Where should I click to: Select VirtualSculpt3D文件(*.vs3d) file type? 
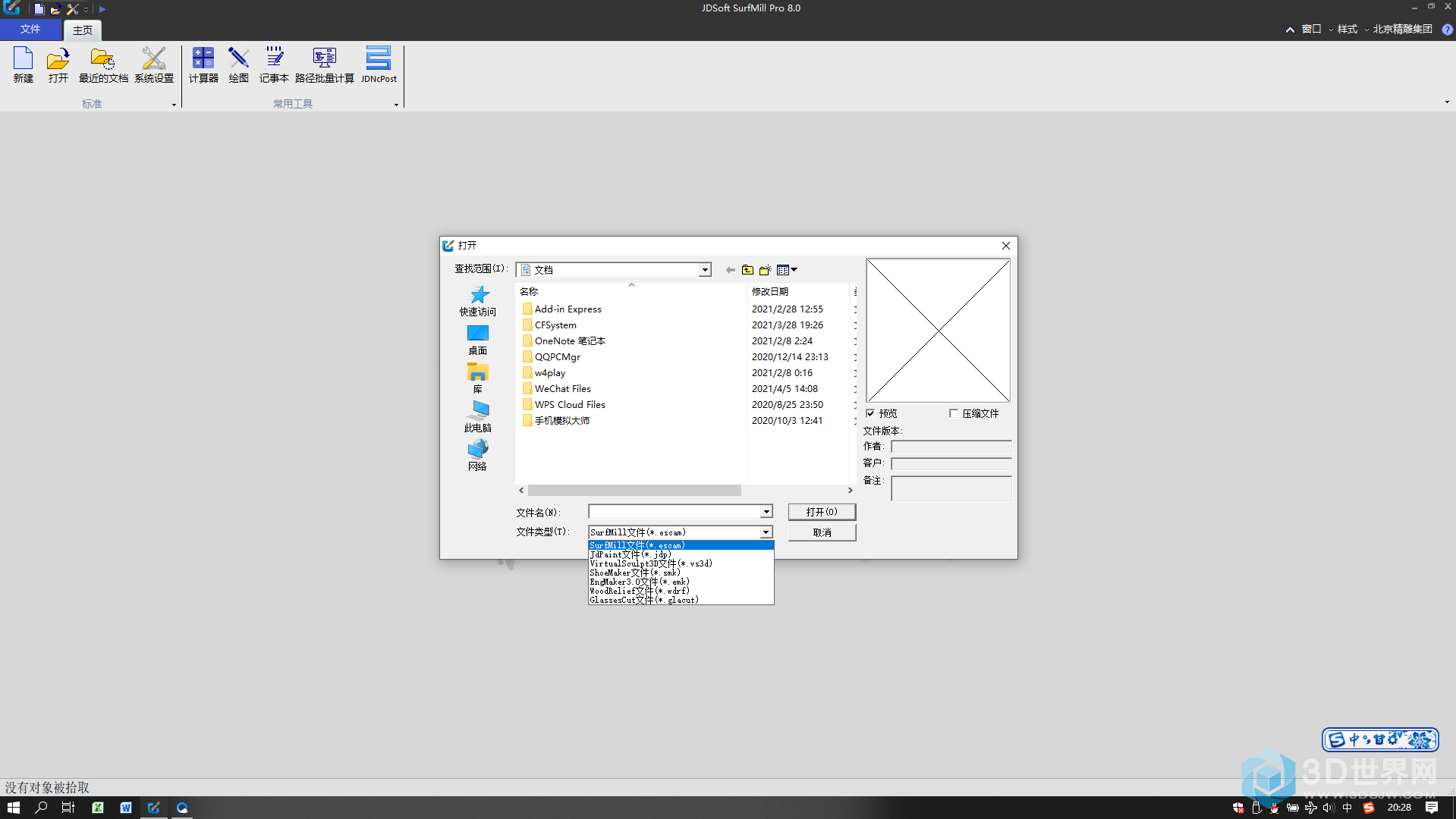pos(681,563)
